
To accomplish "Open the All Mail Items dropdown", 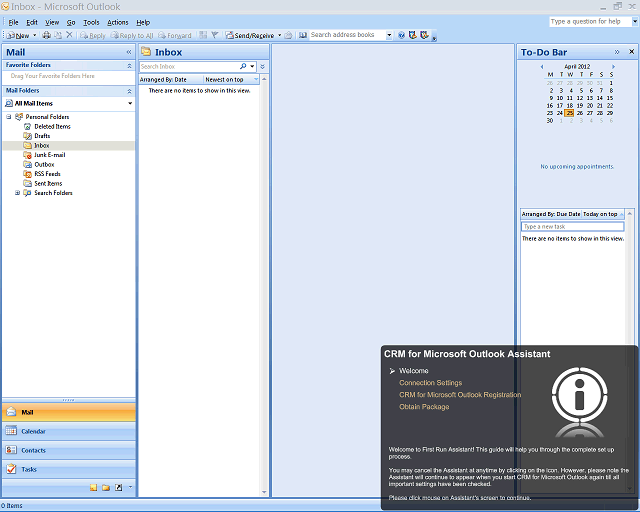I will 130,103.
